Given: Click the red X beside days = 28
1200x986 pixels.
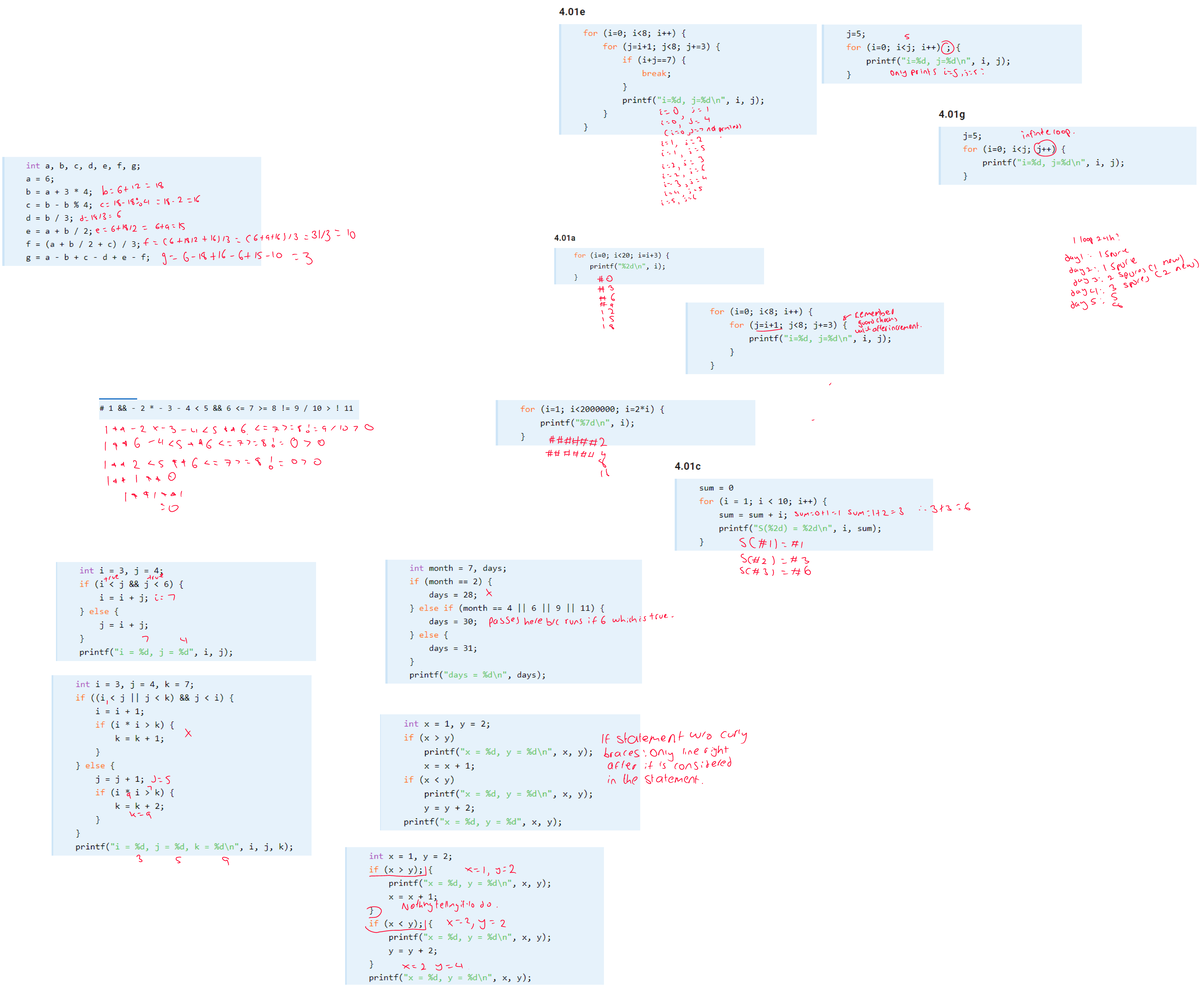Looking at the screenshot, I should tap(476, 594).
